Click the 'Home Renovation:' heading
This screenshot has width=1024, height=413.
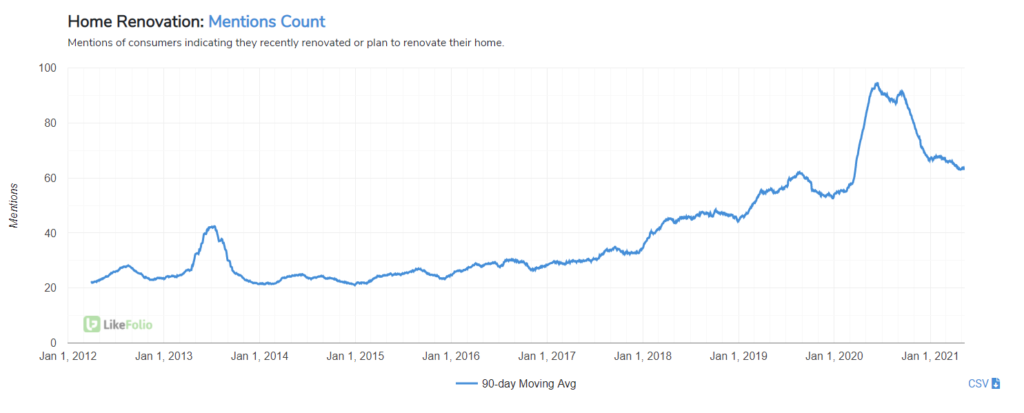tap(136, 22)
